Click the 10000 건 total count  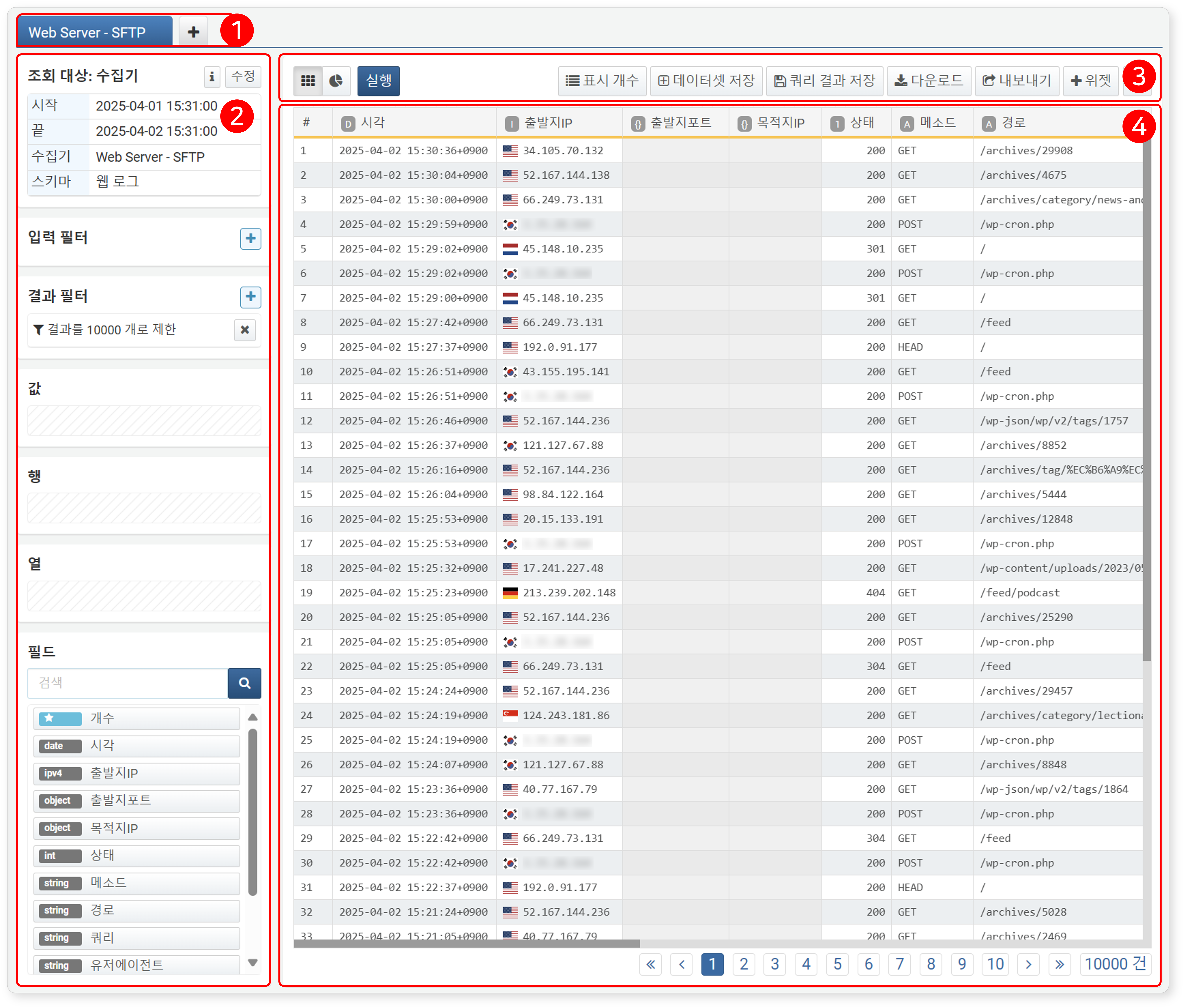pyautogui.click(x=1115, y=965)
